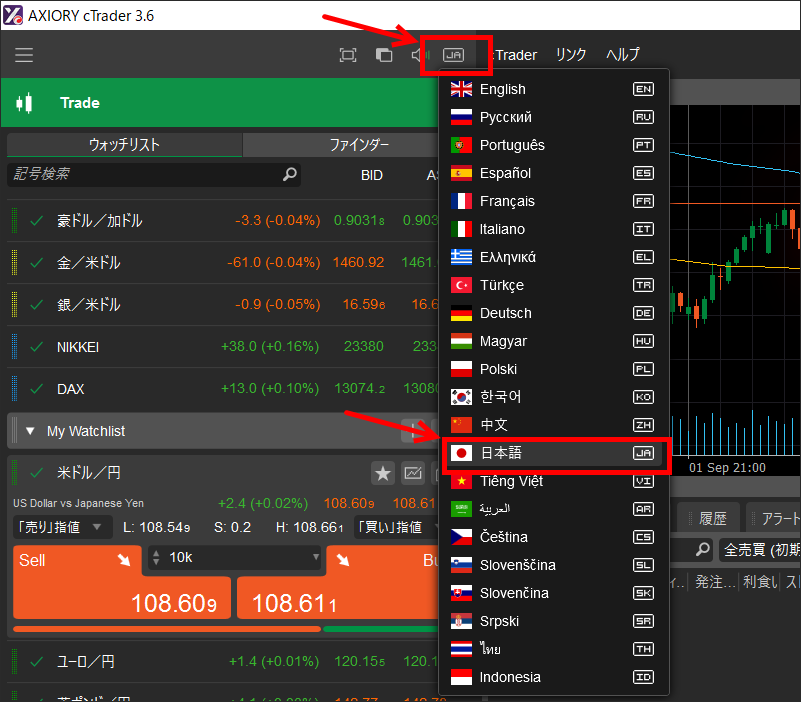This screenshot has height=702, width=801.
Task: Switch to the ファインダー tab
Action: 359,145
